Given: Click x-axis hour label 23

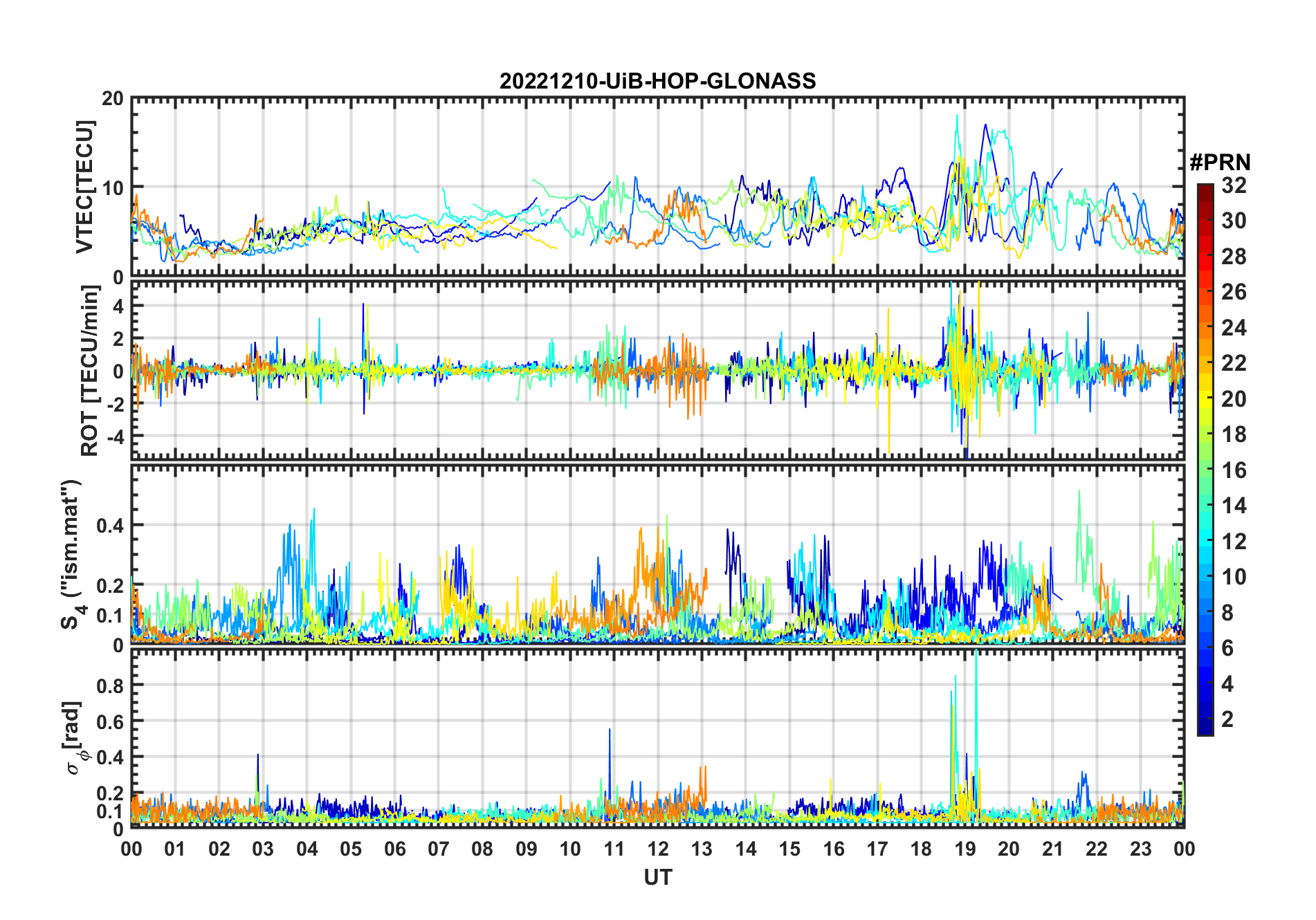Looking at the screenshot, I should coord(1140,849).
